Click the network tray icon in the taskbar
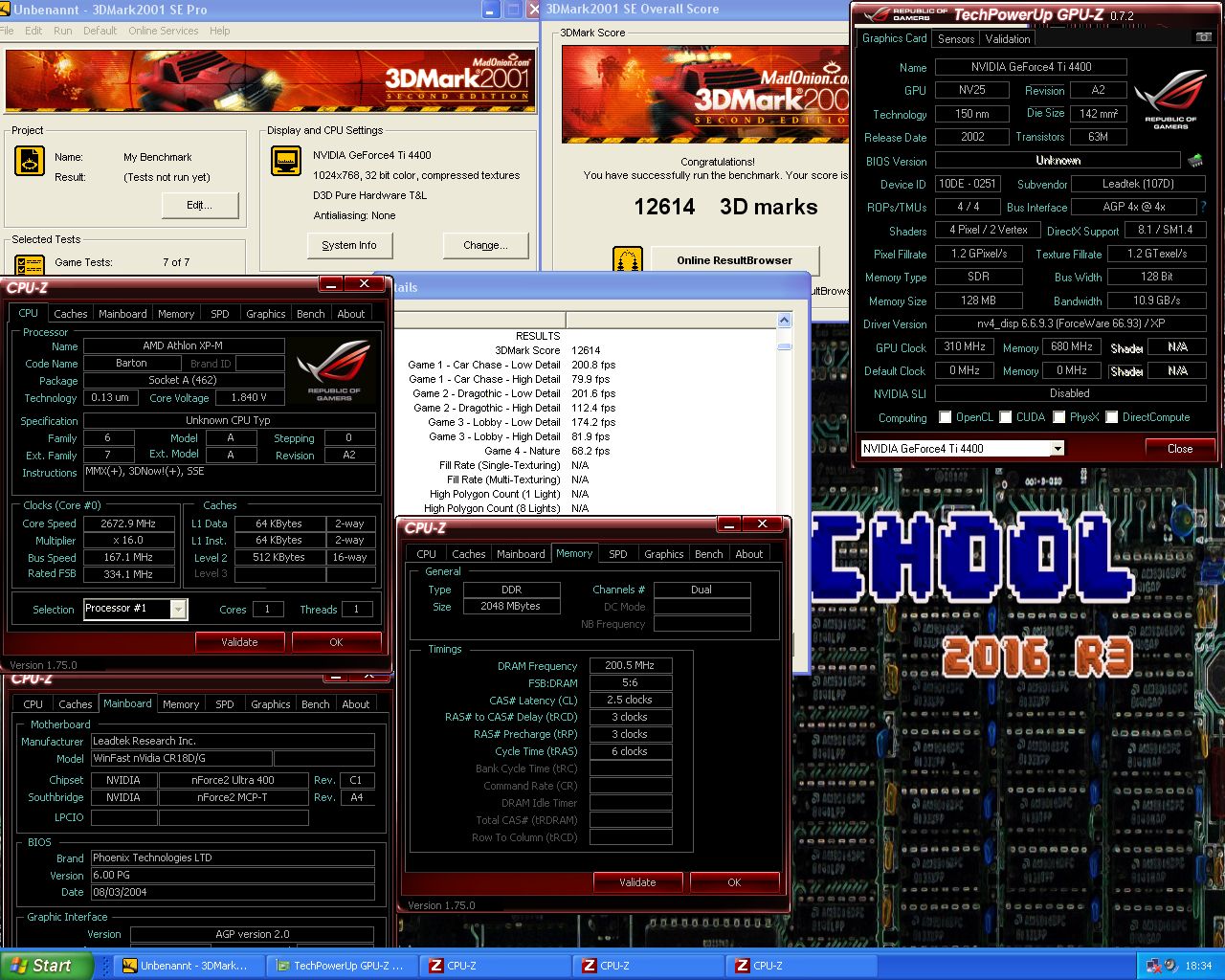 coord(1153,966)
